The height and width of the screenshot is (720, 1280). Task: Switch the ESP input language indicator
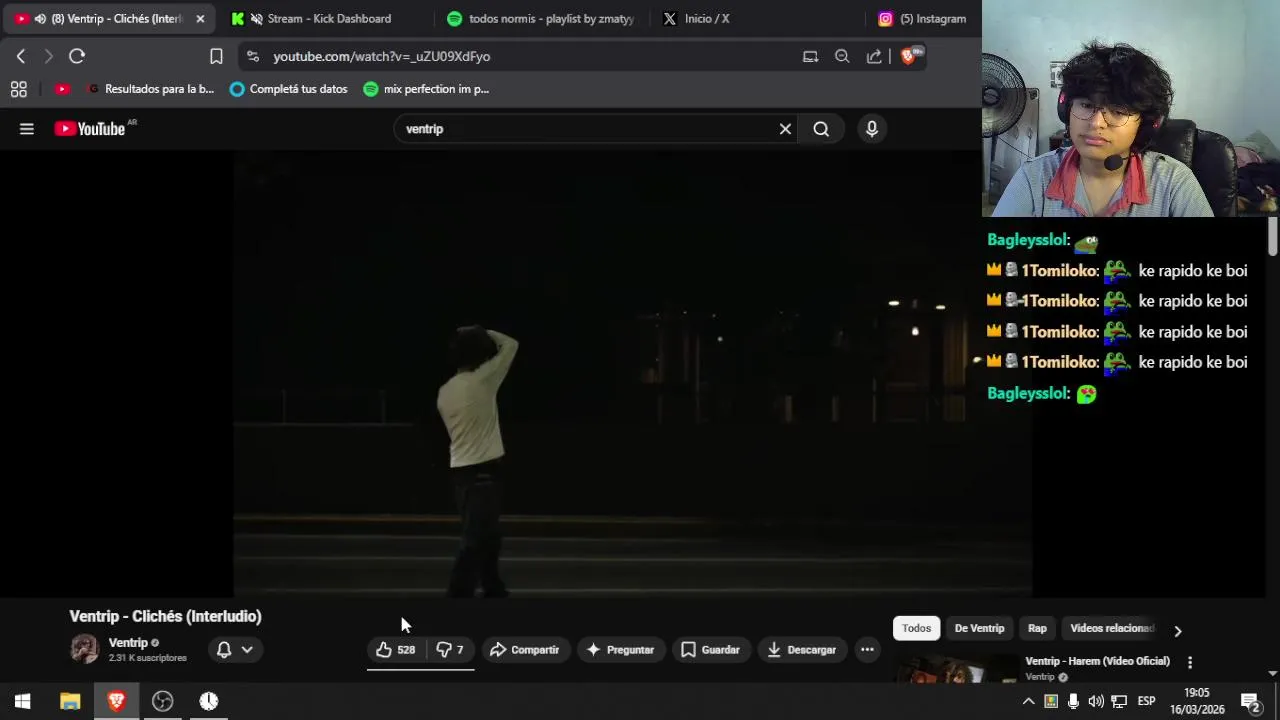1147,701
